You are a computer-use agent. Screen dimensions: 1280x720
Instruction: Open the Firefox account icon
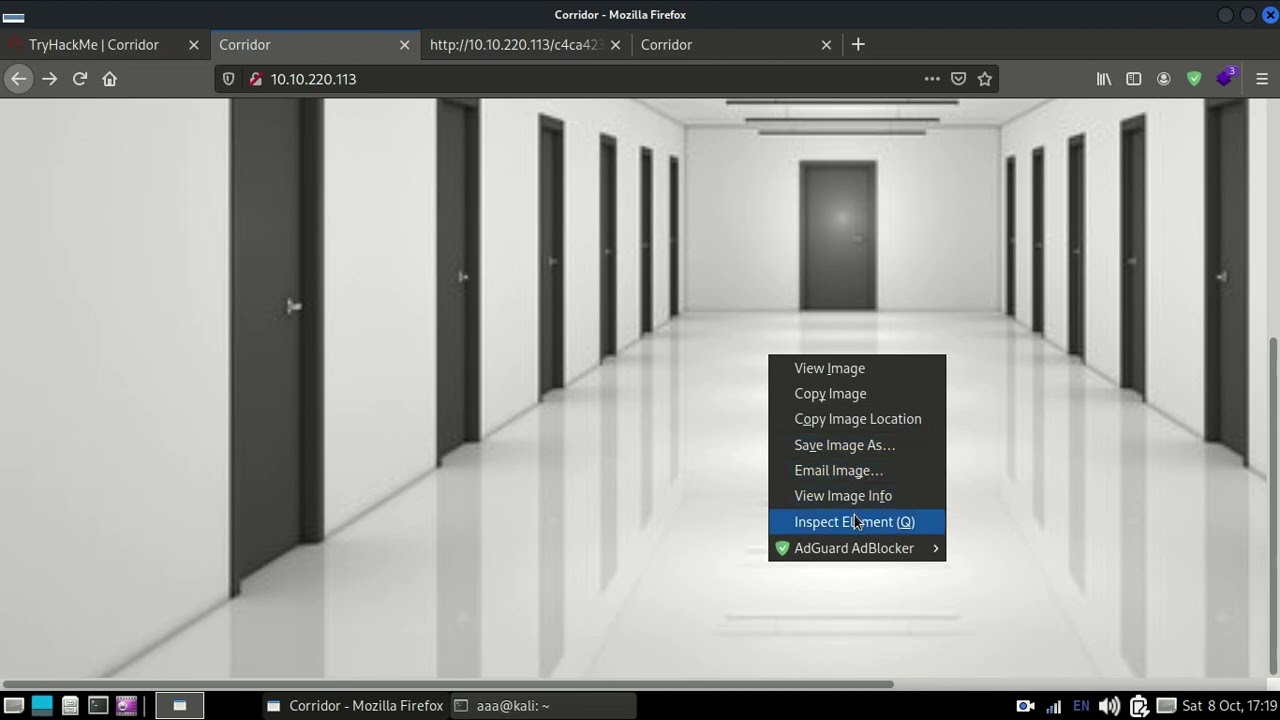click(1164, 79)
